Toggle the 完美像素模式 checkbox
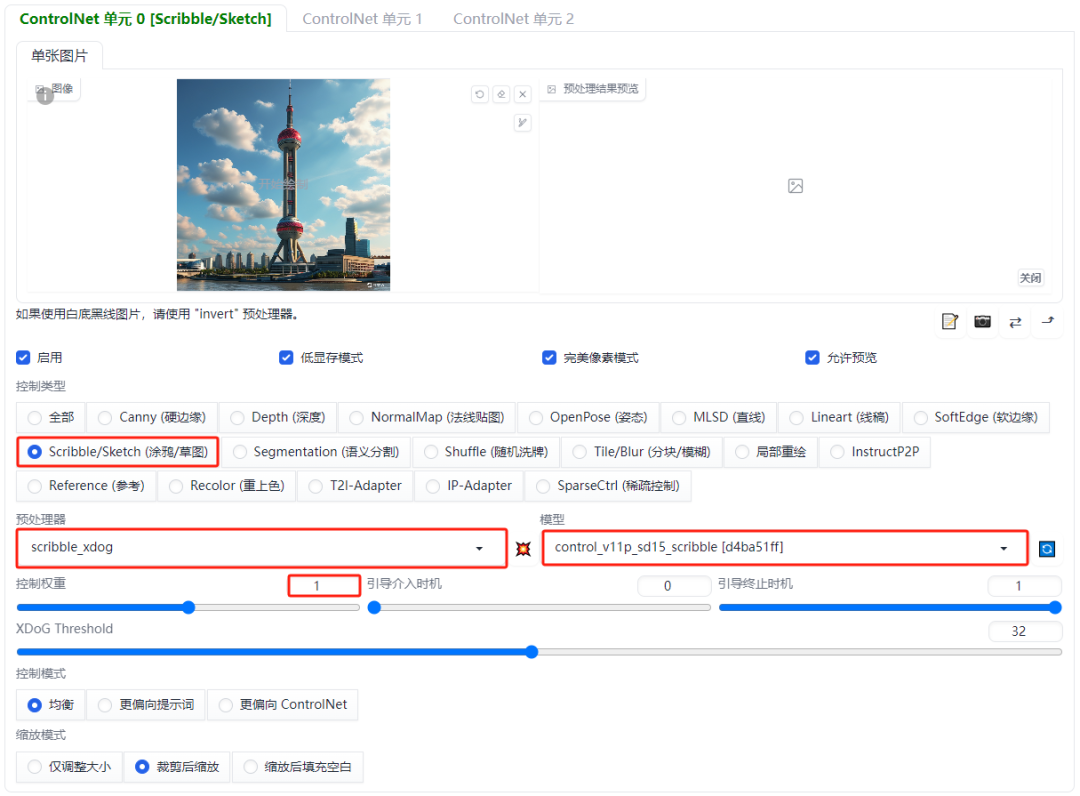 click(549, 357)
